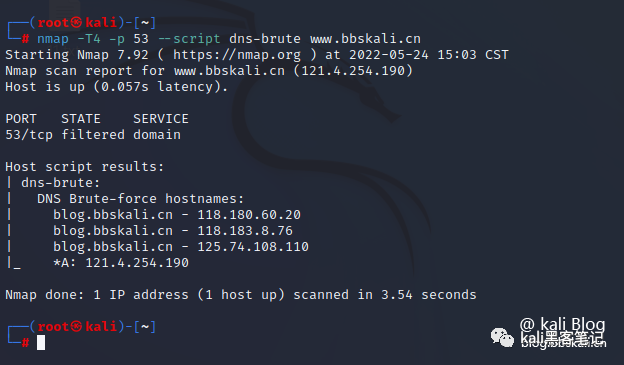Click the https://nmap.org link text

pyautogui.click(x=237, y=55)
